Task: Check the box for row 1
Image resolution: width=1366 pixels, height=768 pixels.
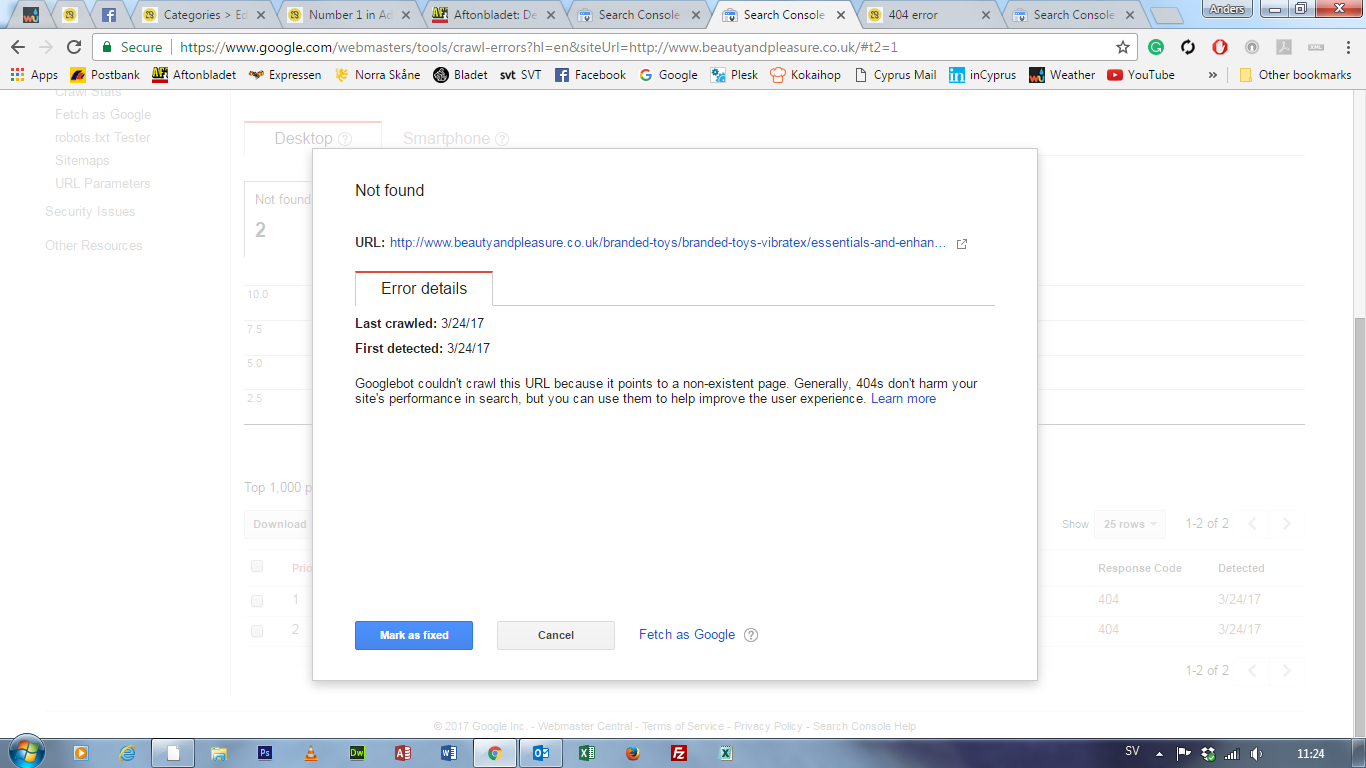Action: coord(257,601)
